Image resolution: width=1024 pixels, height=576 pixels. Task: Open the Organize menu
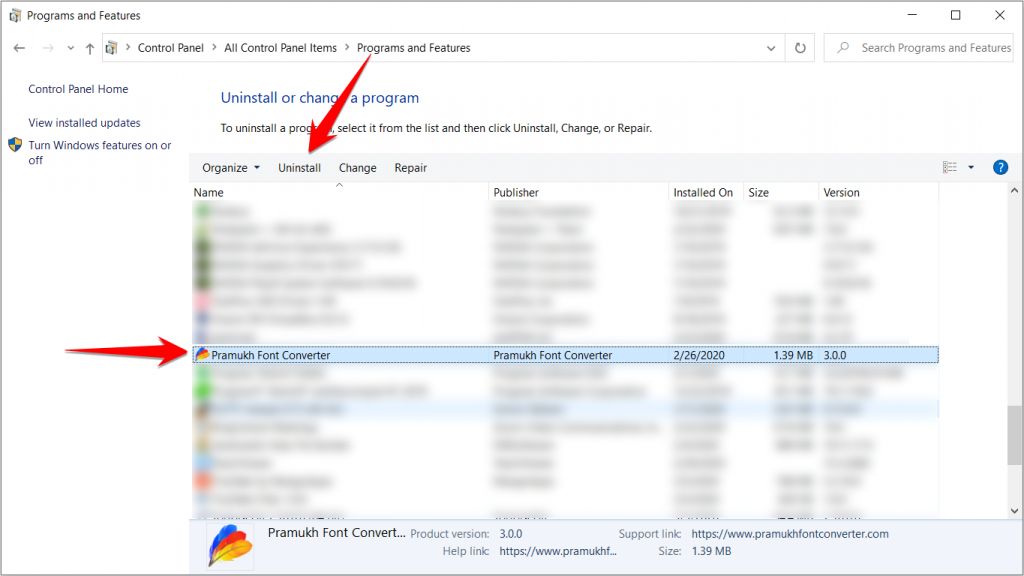(x=231, y=168)
